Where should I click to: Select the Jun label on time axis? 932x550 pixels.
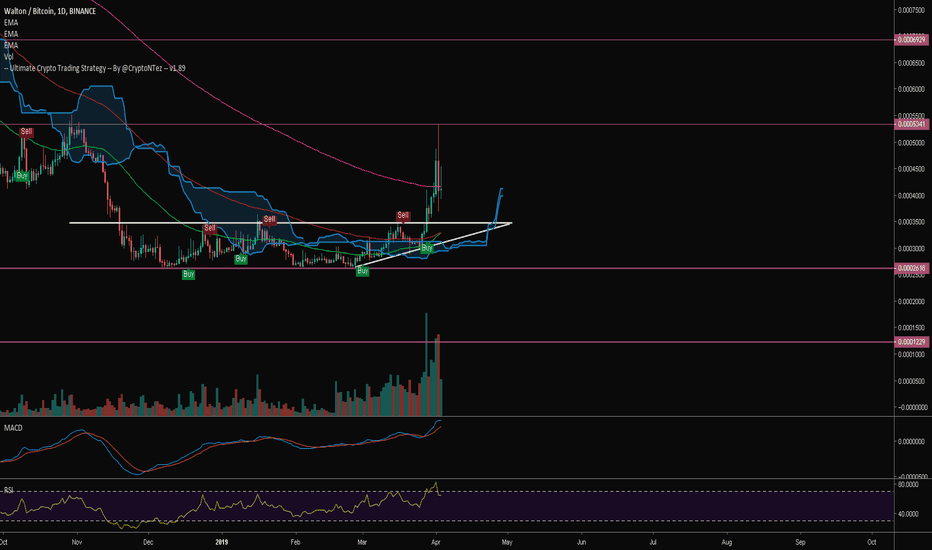tap(581, 542)
